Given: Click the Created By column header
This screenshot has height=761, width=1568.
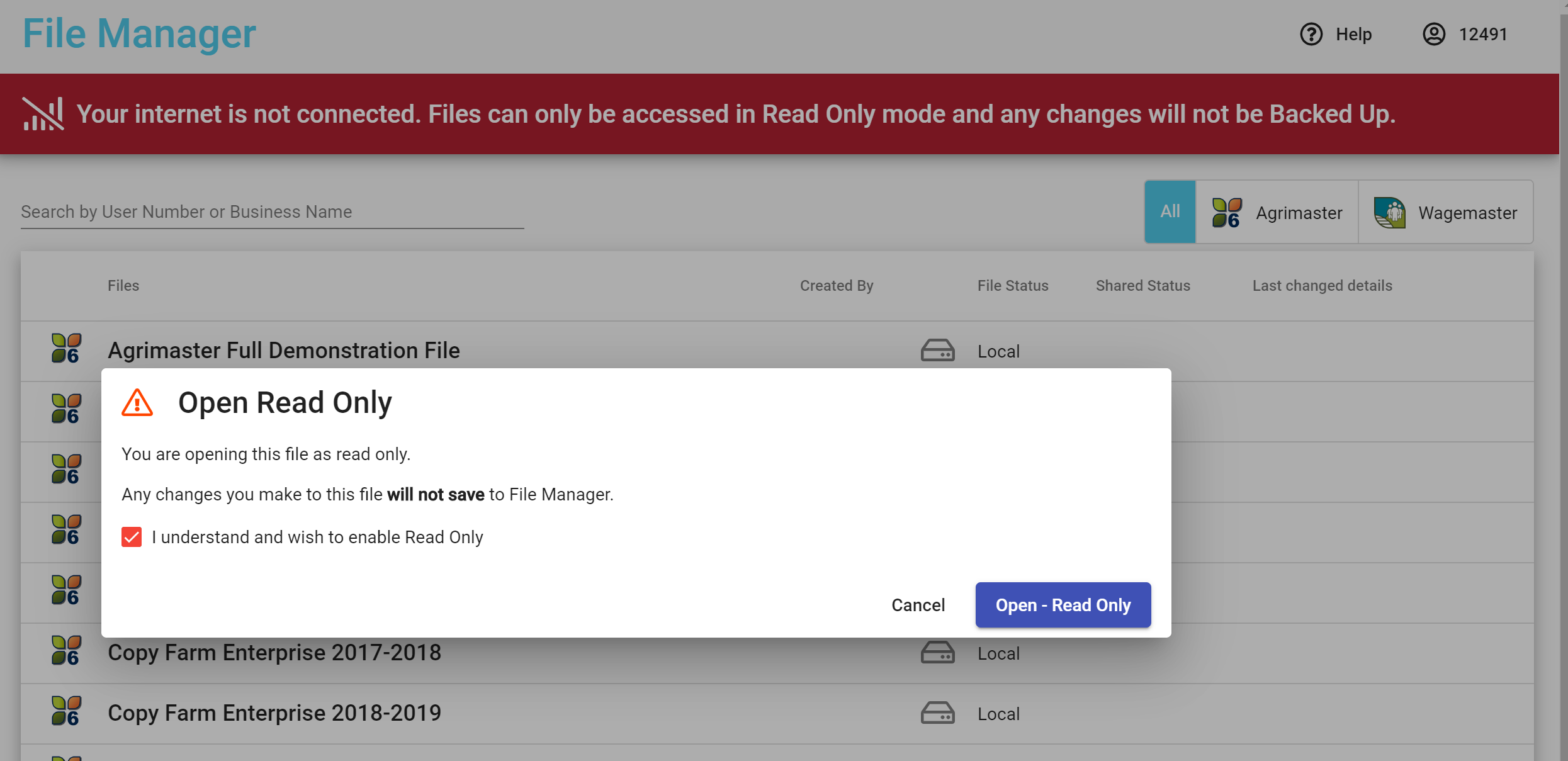Looking at the screenshot, I should 837,286.
